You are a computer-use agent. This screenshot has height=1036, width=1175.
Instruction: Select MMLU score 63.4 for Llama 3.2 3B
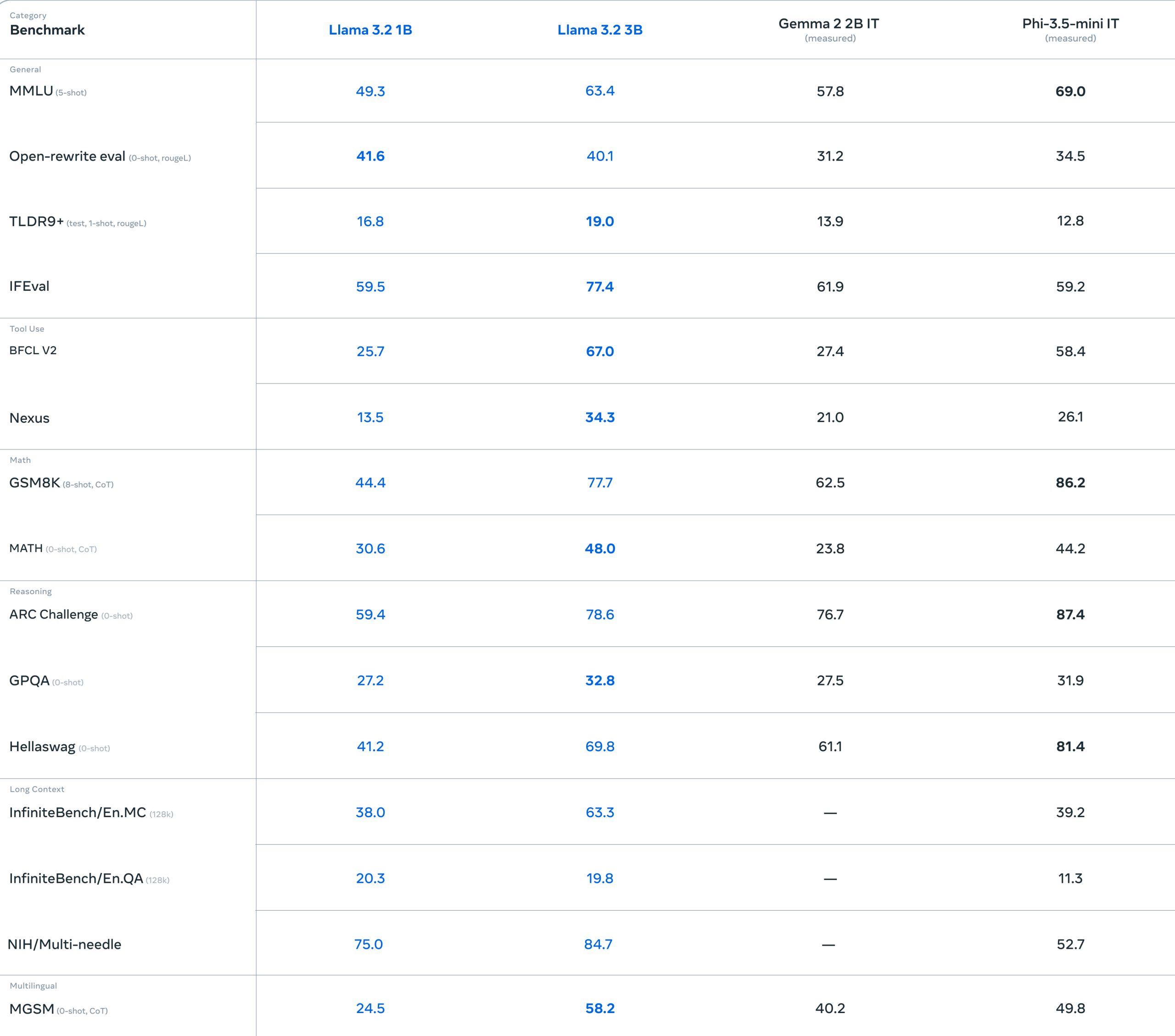(599, 91)
